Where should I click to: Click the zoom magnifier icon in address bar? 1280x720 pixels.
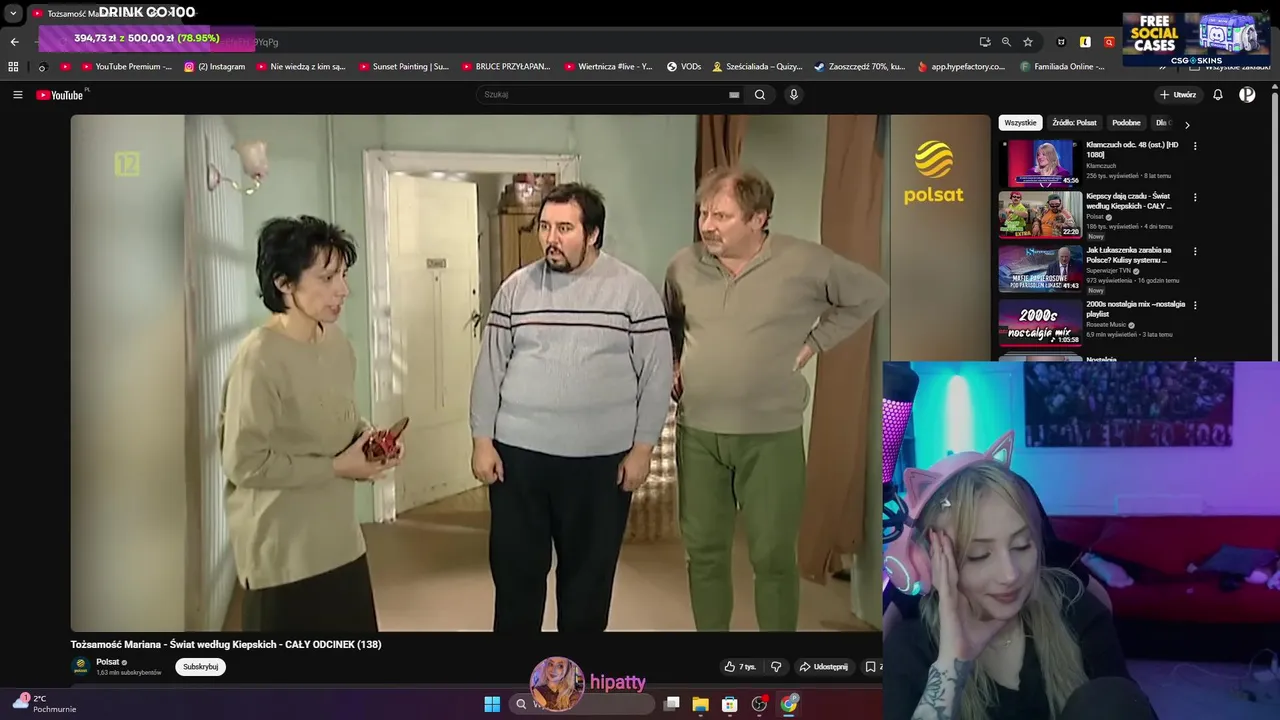(x=1006, y=42)
